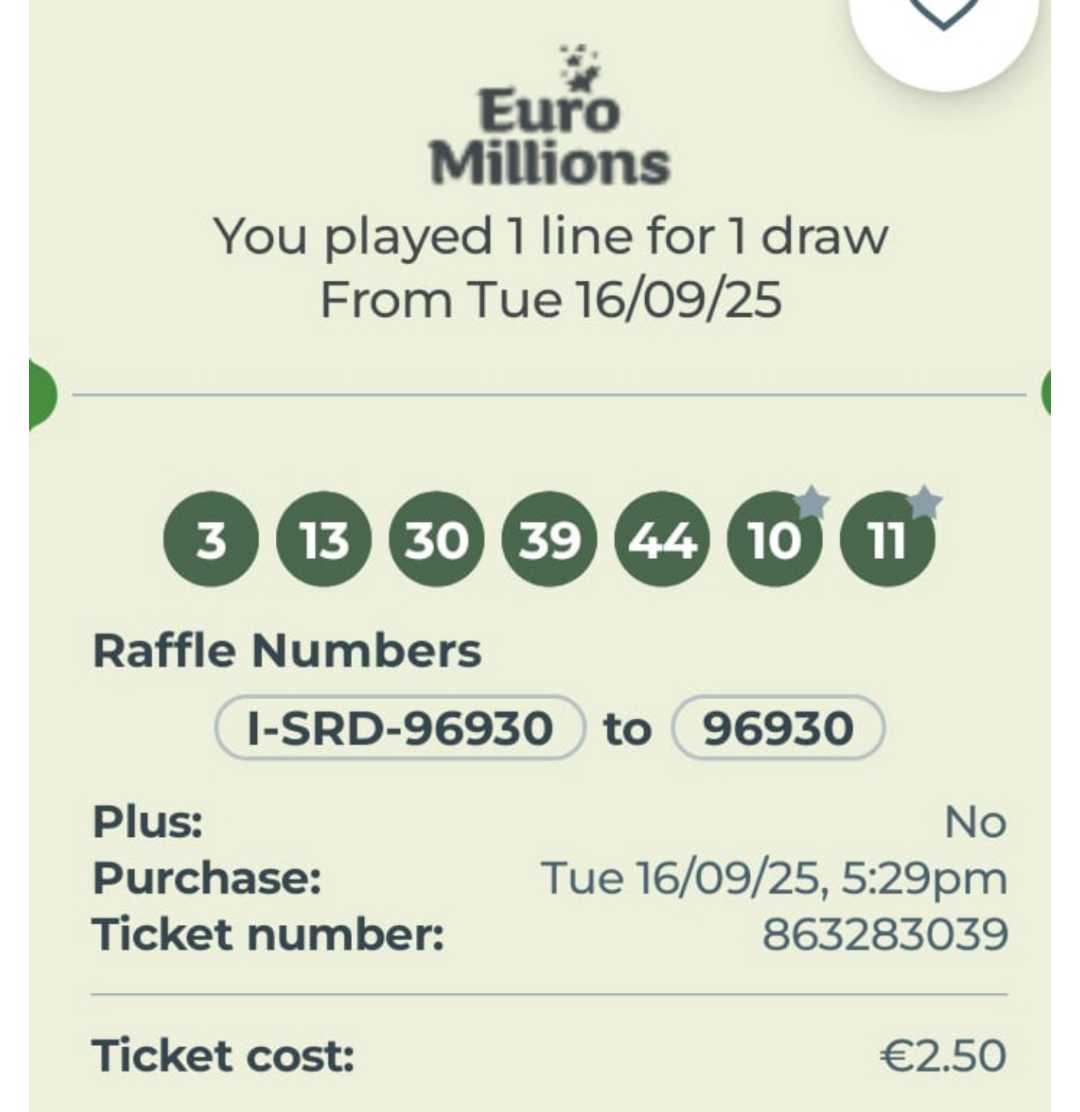
Task: Choose number ball 39
Action: [550, 540]
